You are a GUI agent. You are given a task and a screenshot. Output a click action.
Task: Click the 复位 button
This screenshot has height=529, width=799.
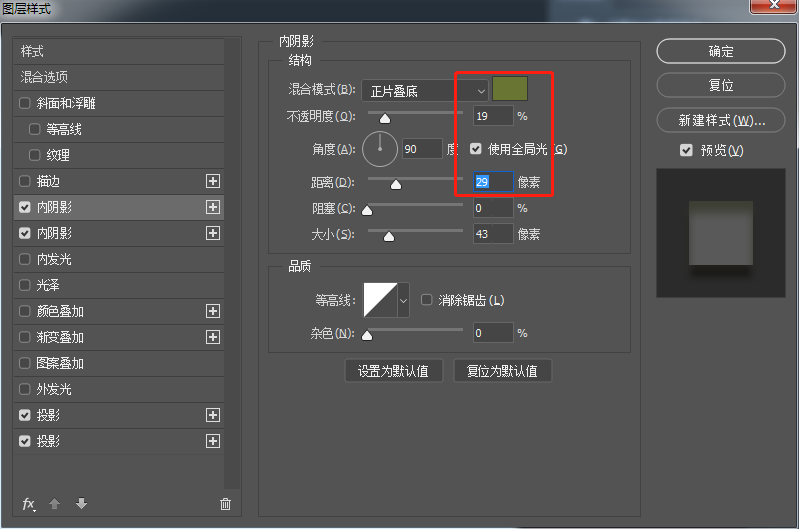[721, 85]
